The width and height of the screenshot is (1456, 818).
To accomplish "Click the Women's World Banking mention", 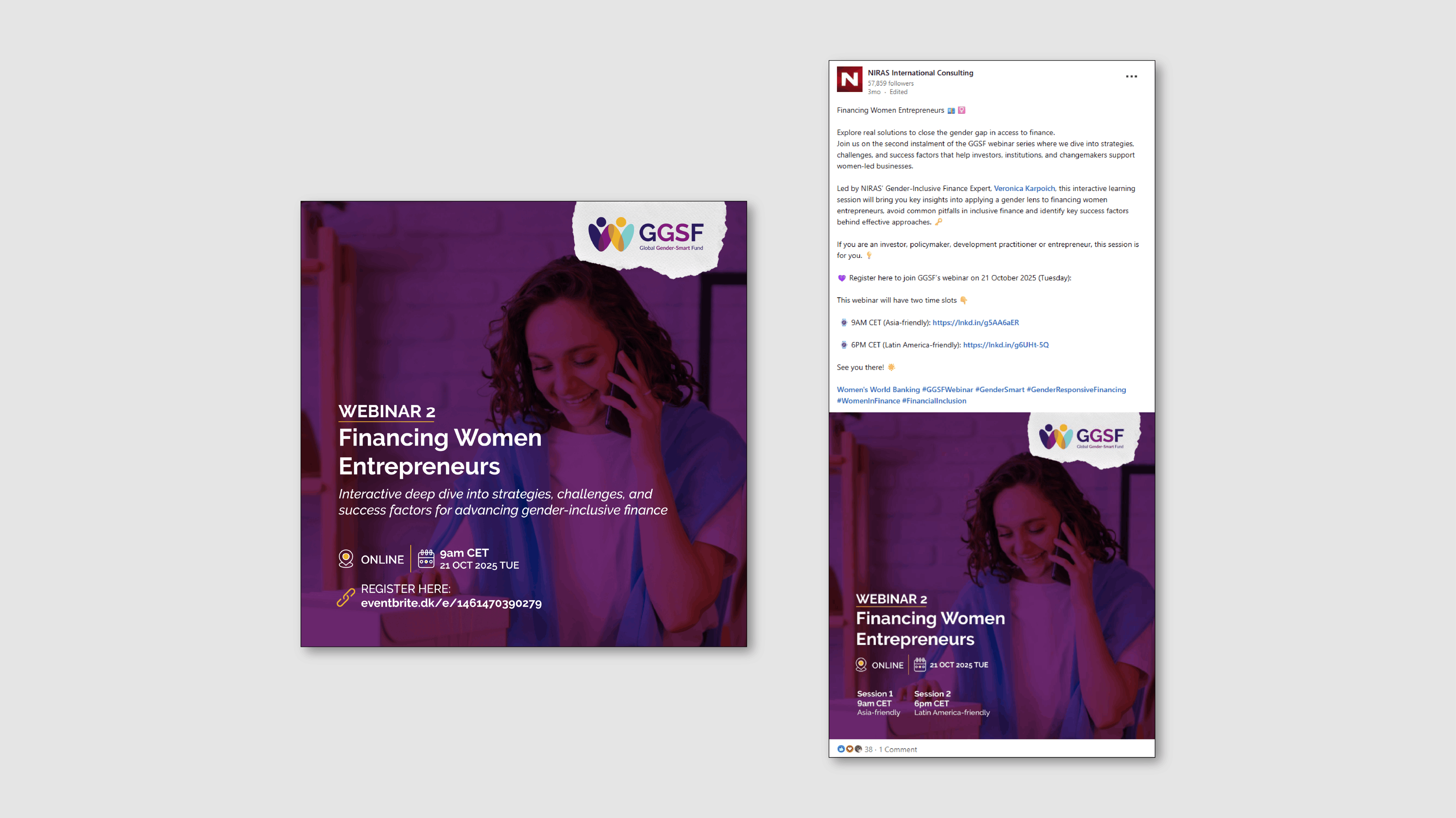I will (878, 390).
